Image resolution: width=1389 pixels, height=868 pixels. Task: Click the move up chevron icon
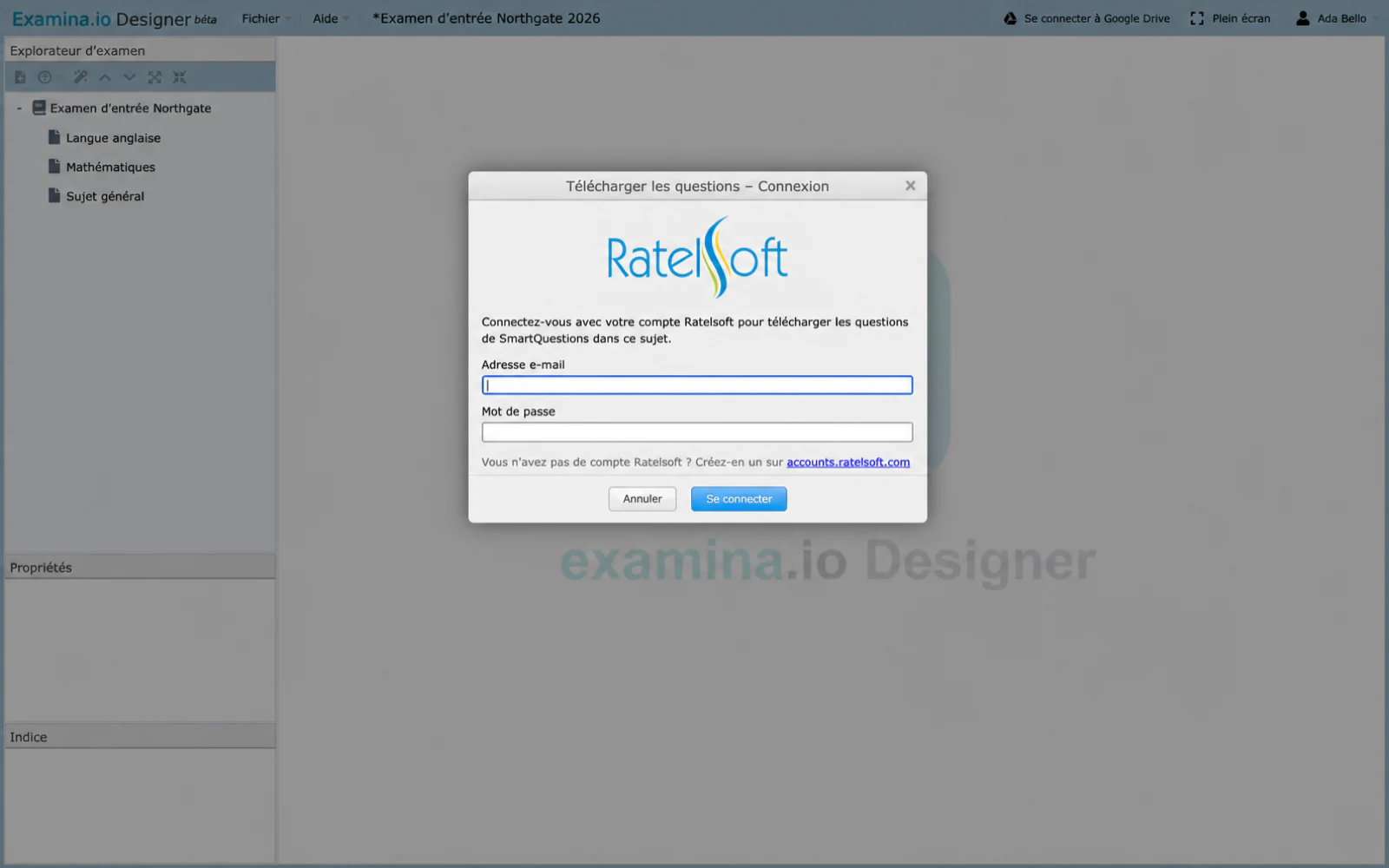(105, 77)
